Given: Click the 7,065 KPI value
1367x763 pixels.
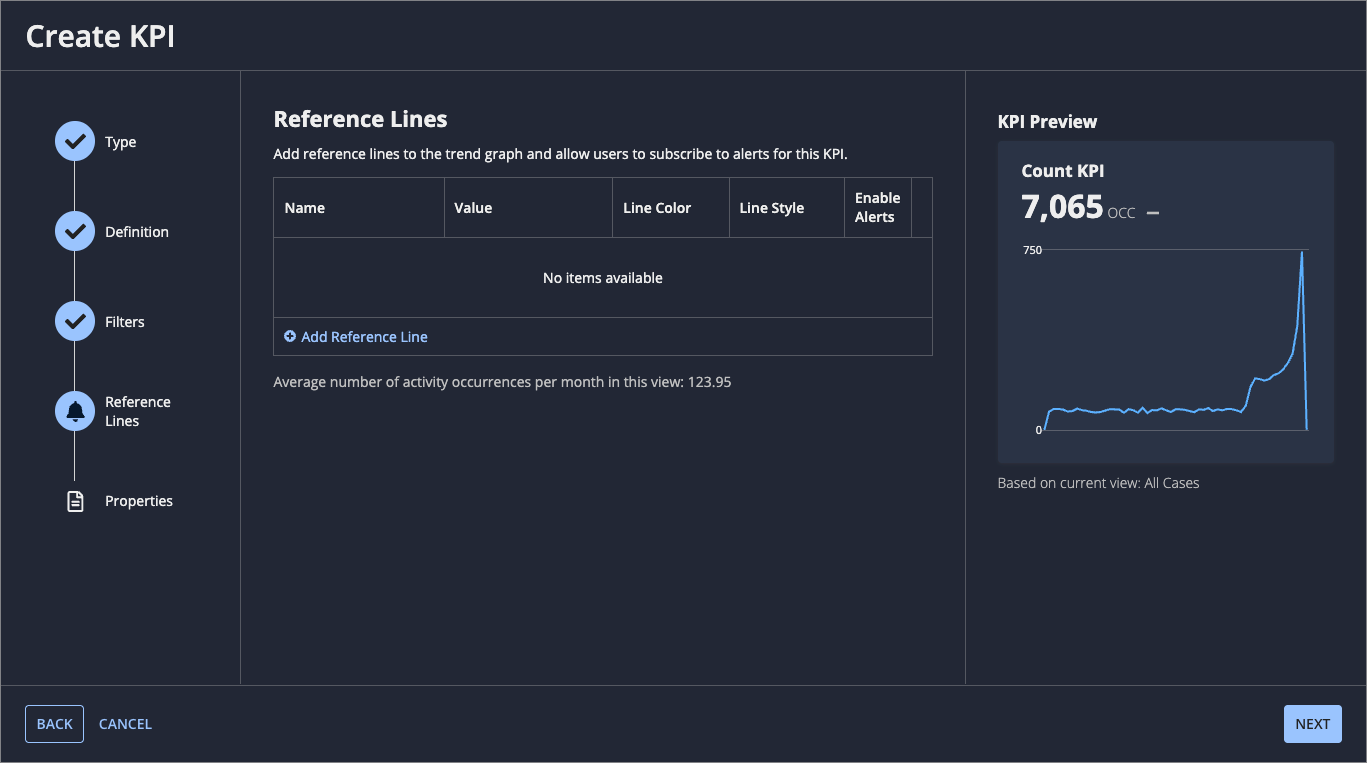Looking at the screenshot, I should (x=1062, y=207).
